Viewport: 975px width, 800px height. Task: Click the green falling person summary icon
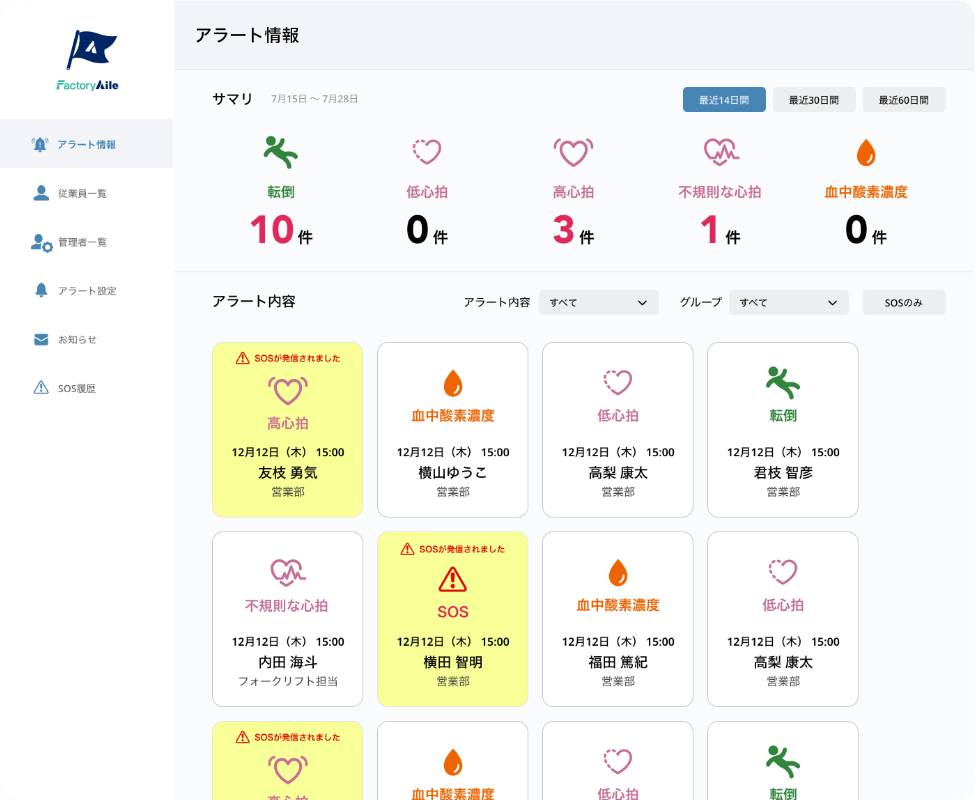pyautogui.click(x=280, y=152)
